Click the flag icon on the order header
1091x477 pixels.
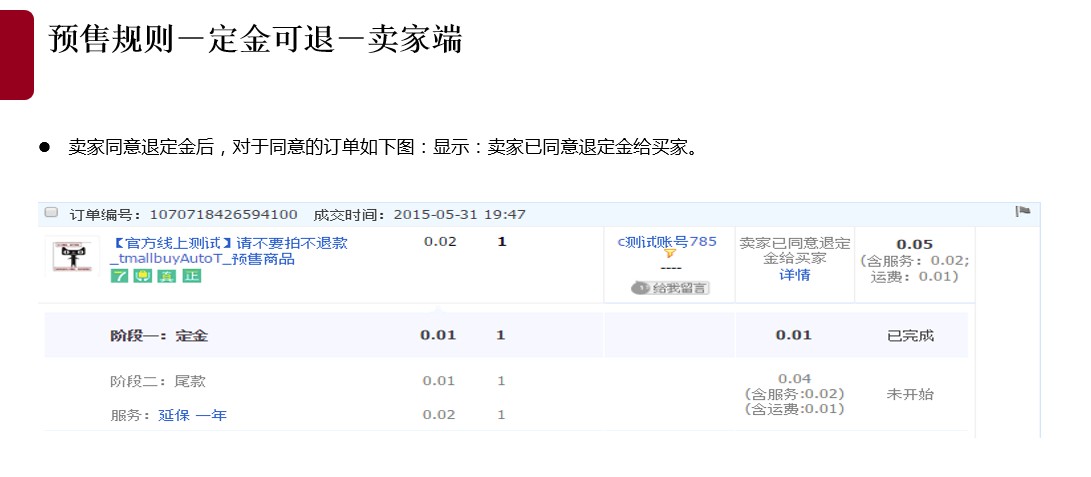point(1022,211)
